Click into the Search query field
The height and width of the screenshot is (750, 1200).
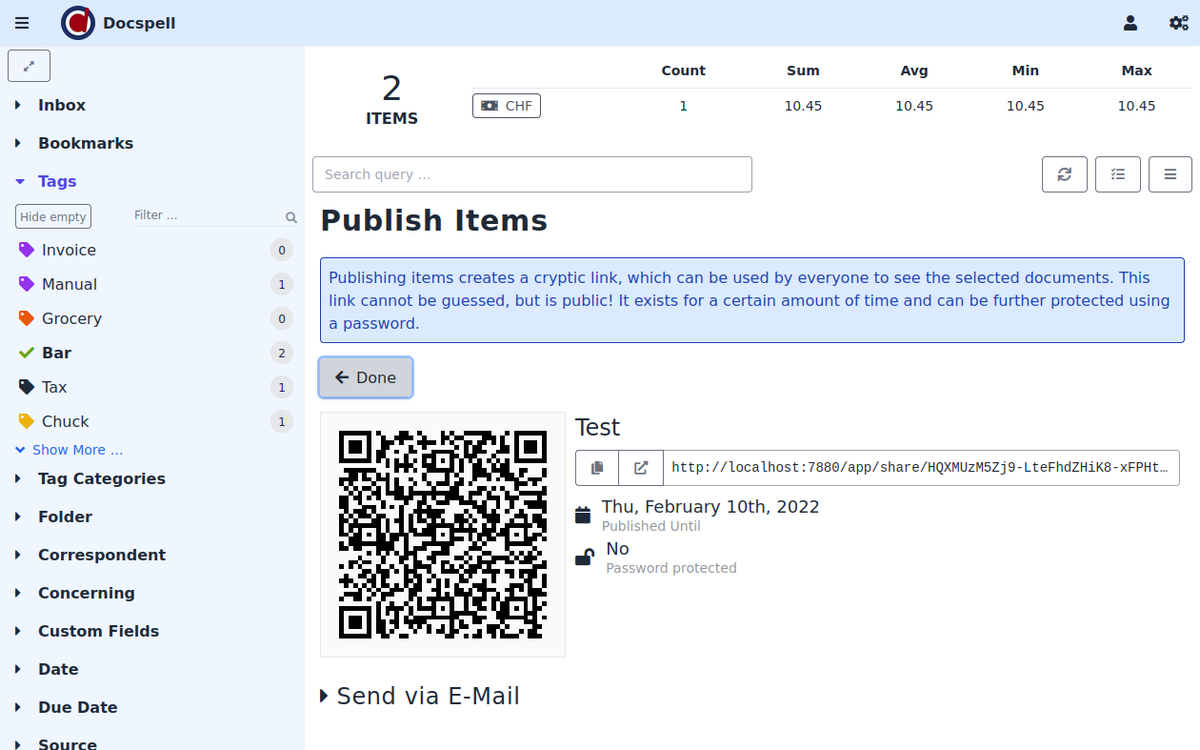pyautogui.click(x=531, y=174)
